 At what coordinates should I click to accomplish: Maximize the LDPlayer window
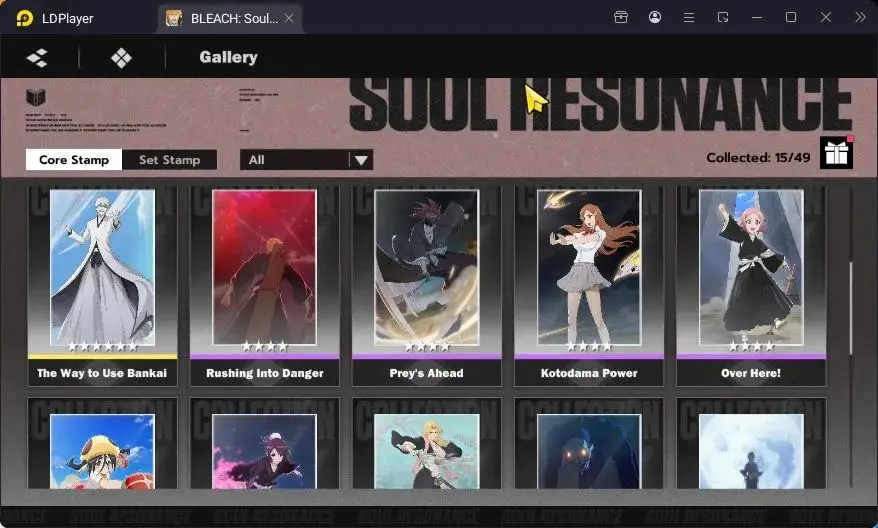791,17
